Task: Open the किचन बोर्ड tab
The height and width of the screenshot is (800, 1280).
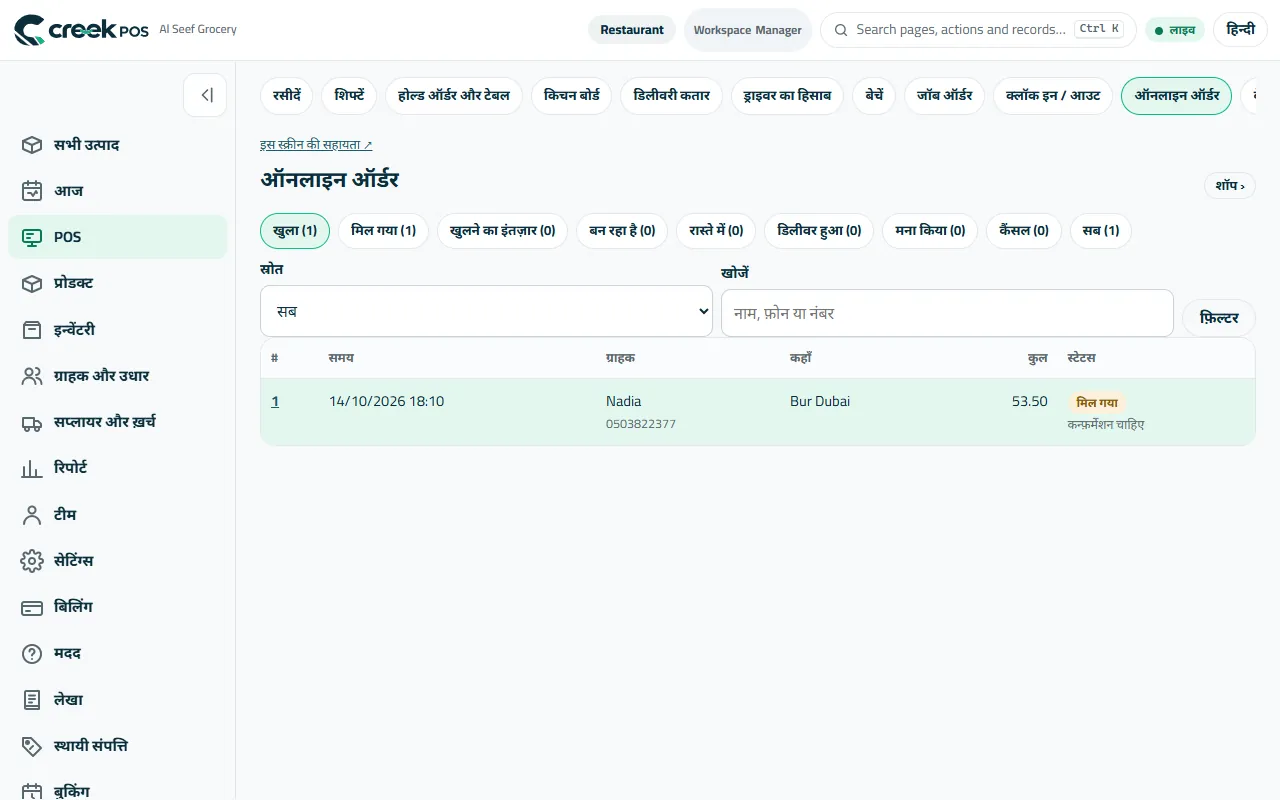Action: [572, 96]
